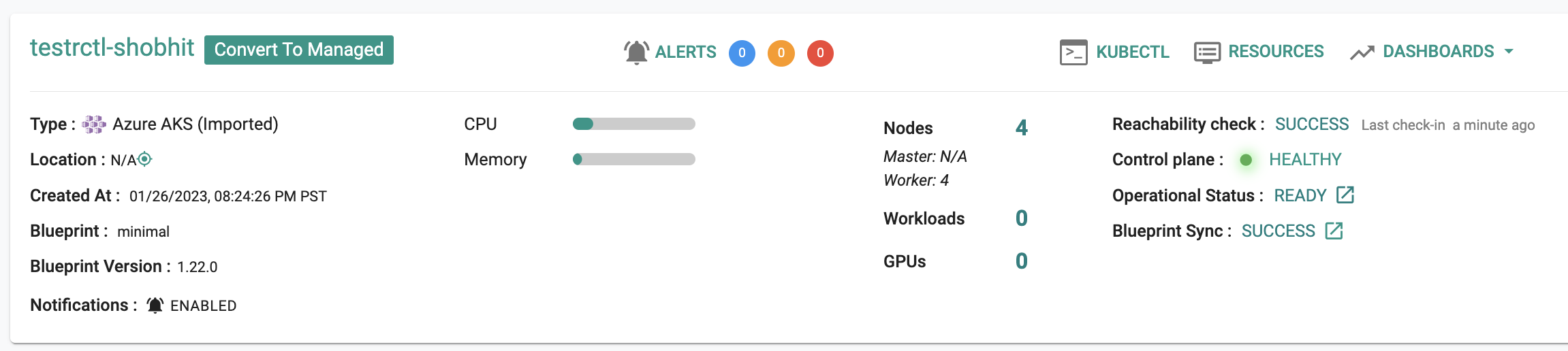Click the Nodes count 4
This screenshot has height=351, width=1568.
coord(1022,128)
